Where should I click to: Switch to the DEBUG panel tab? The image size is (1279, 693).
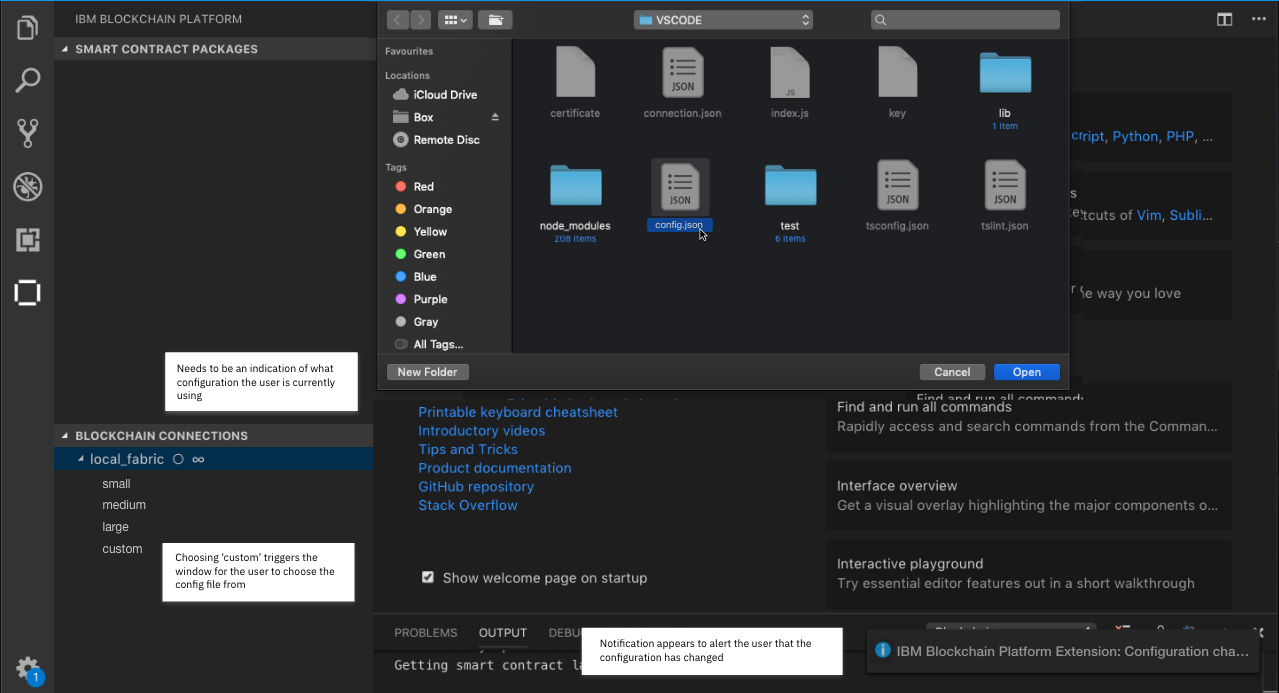coord(566,632)
